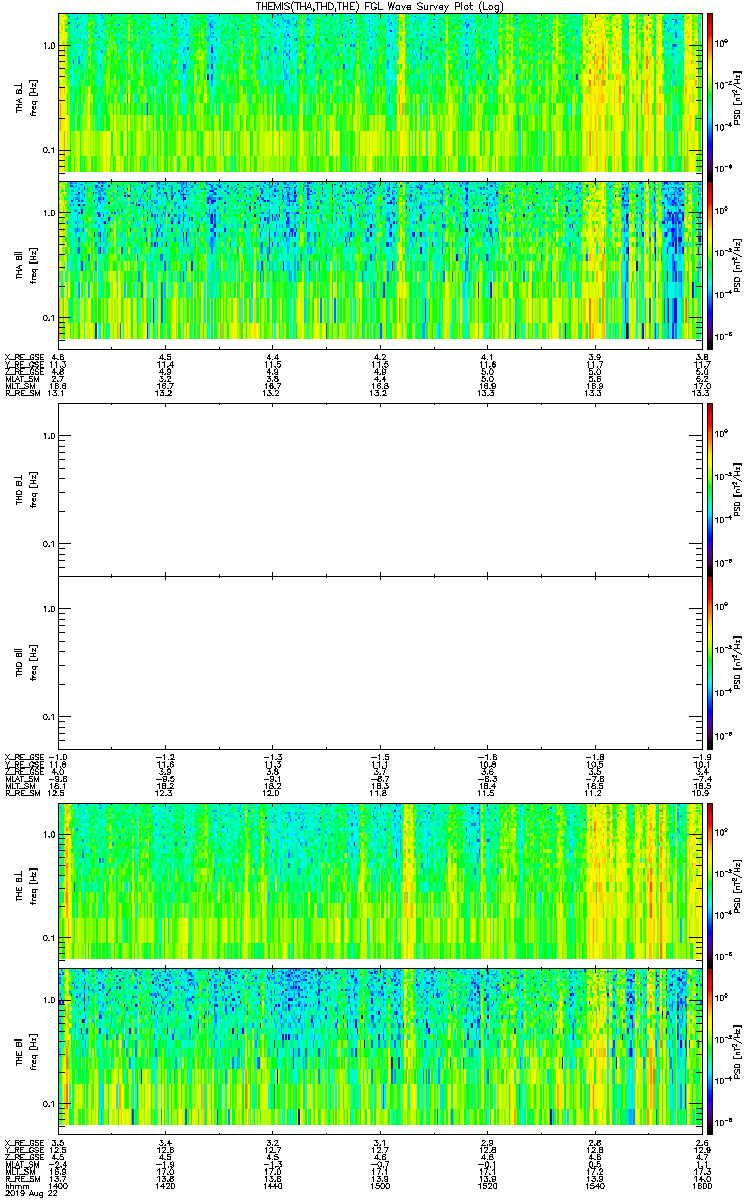Click the R_RE_SM row label below THA panels
Screen dimensions: 750x1200
click(23, 392)
